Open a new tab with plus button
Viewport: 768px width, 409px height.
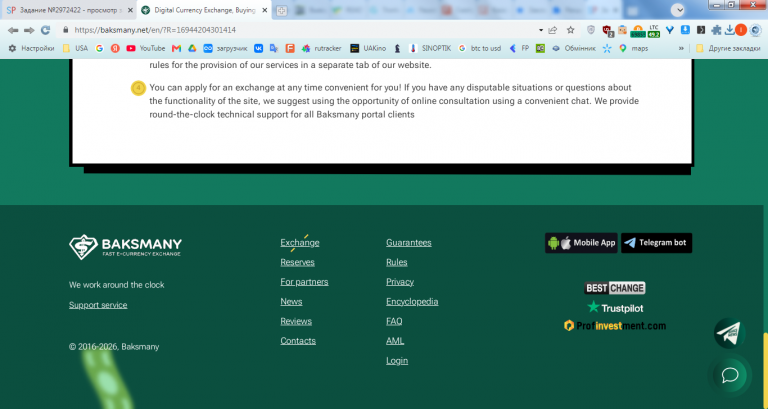[282, 10]
